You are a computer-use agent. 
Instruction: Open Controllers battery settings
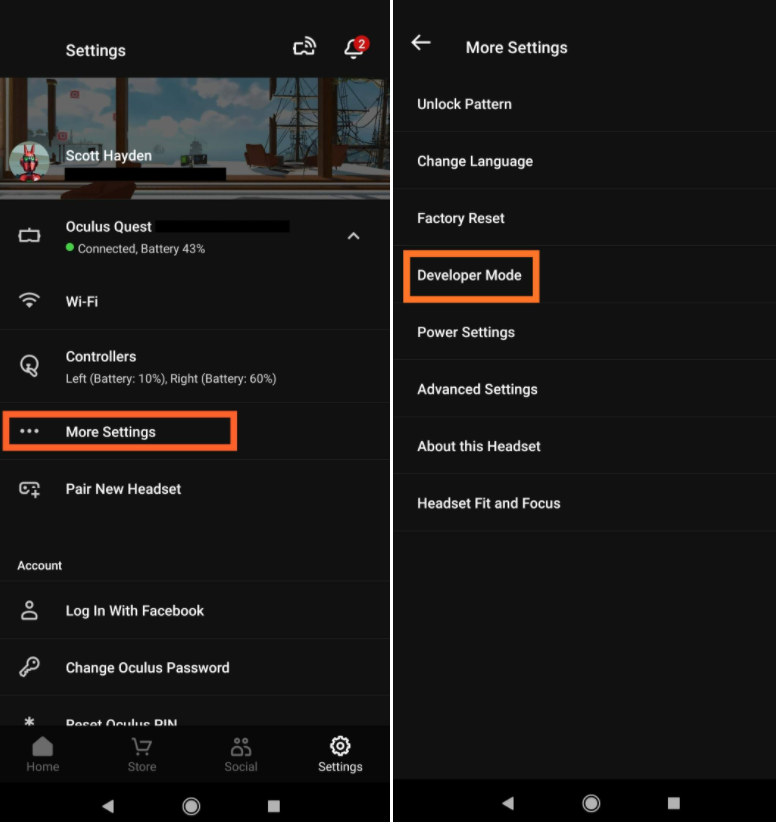click(170, 366)
